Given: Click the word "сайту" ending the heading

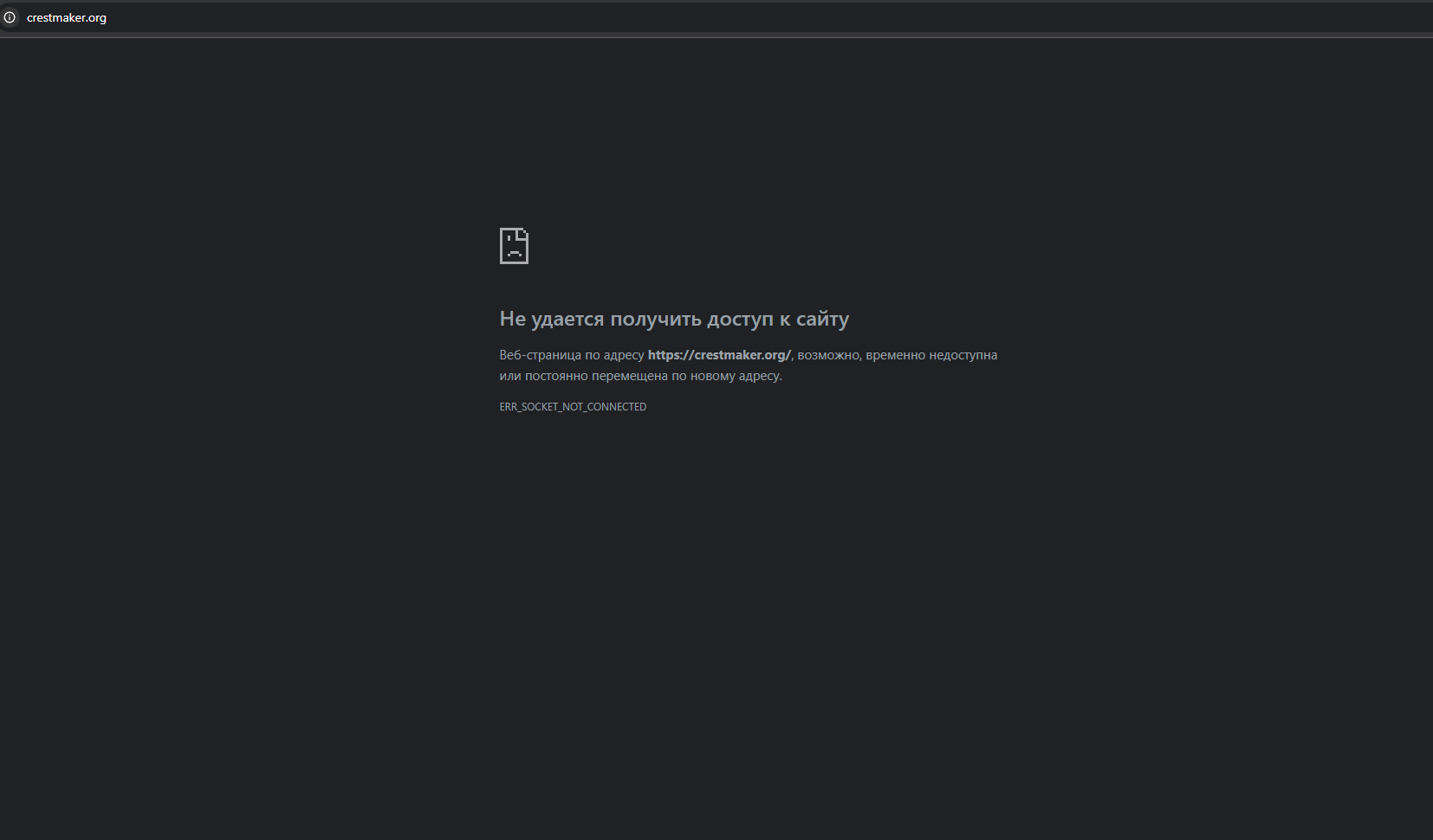Looking at the screenshot, I should 822,319.
